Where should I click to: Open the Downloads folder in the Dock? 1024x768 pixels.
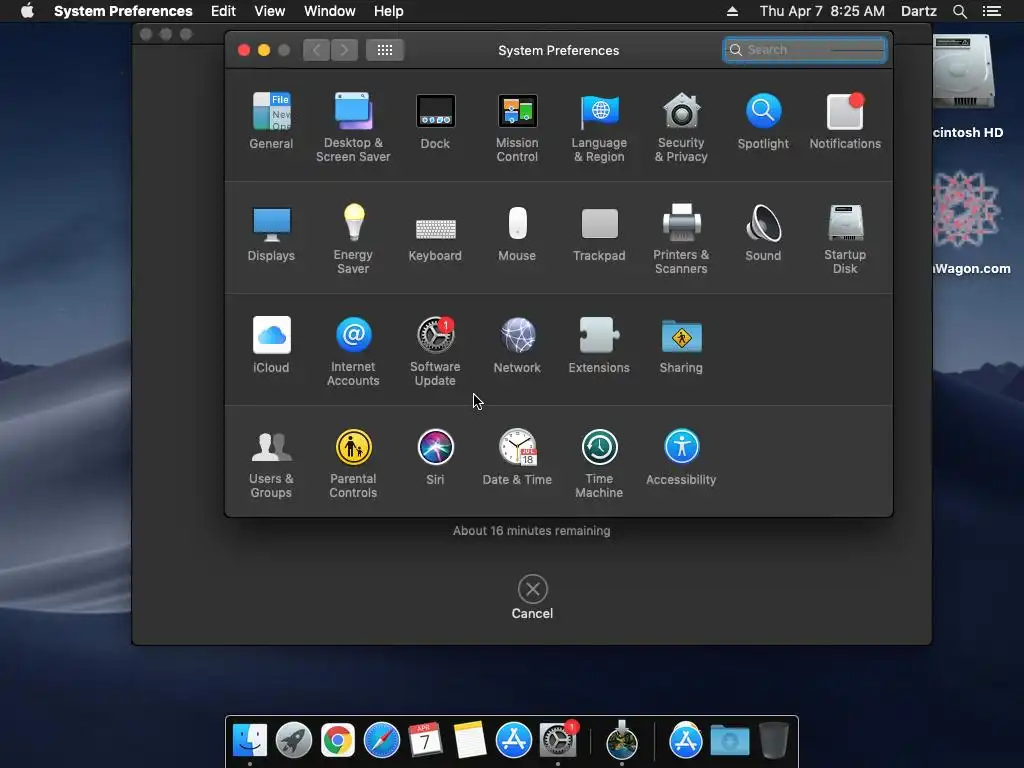click(729, 741)
